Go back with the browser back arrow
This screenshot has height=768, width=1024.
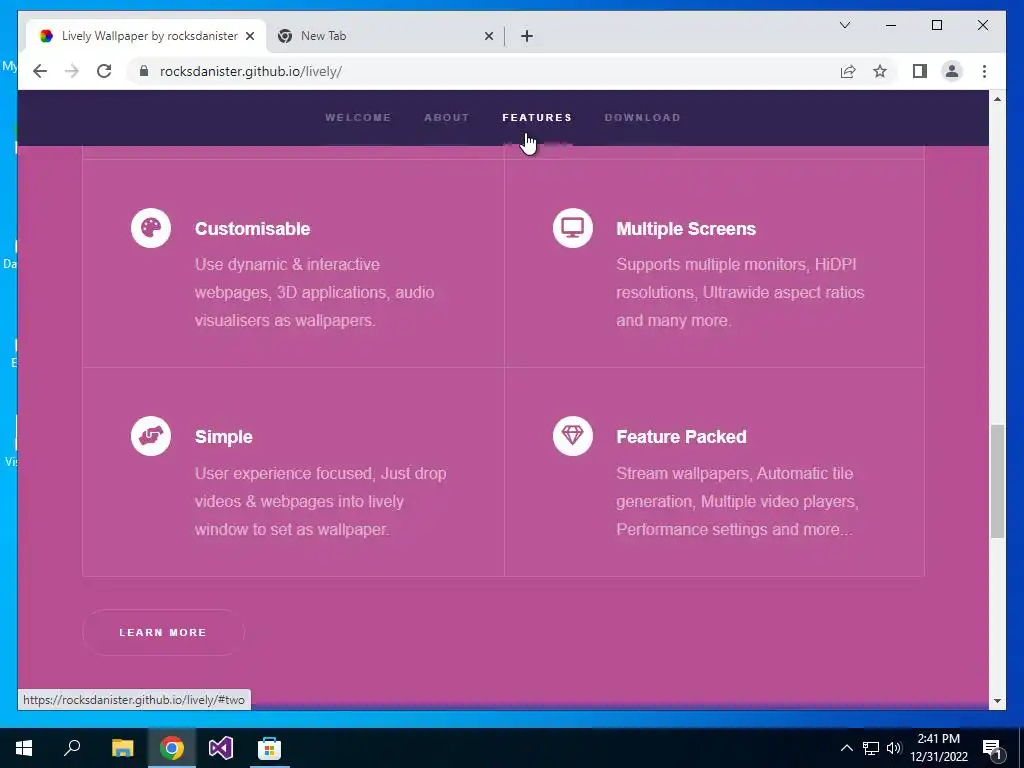40,71
